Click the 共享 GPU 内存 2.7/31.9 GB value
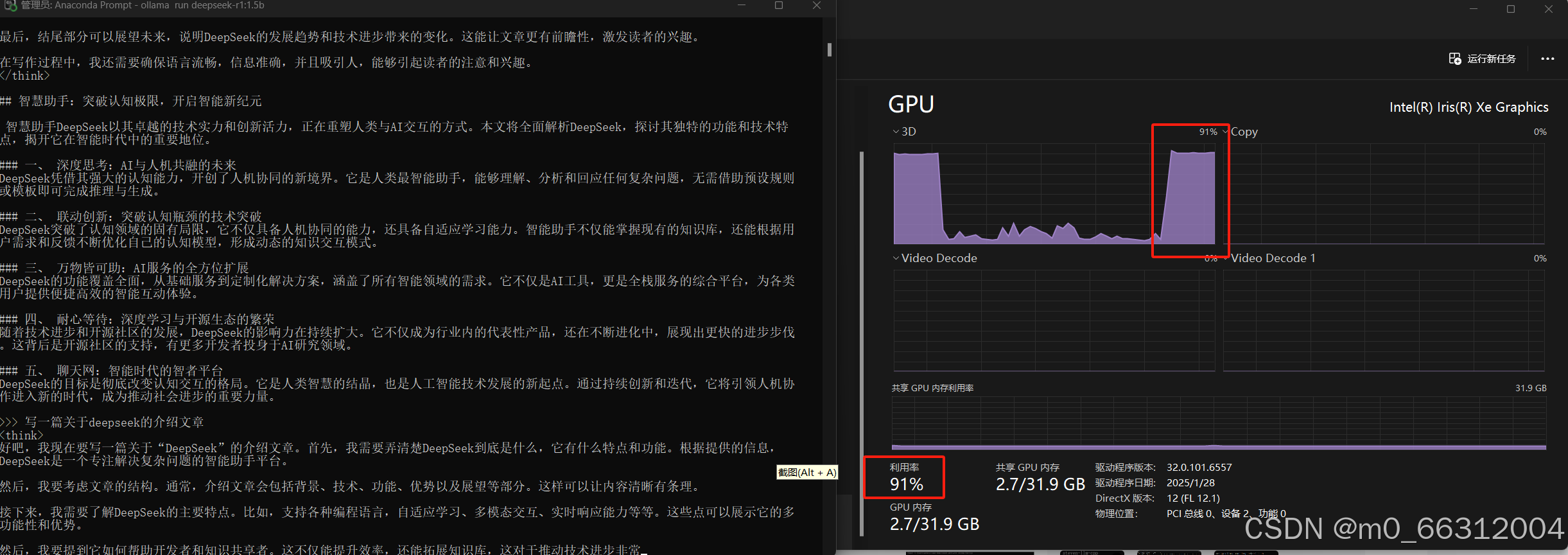This screenshot has height=555, width=1568. (x=1040, y=484)
